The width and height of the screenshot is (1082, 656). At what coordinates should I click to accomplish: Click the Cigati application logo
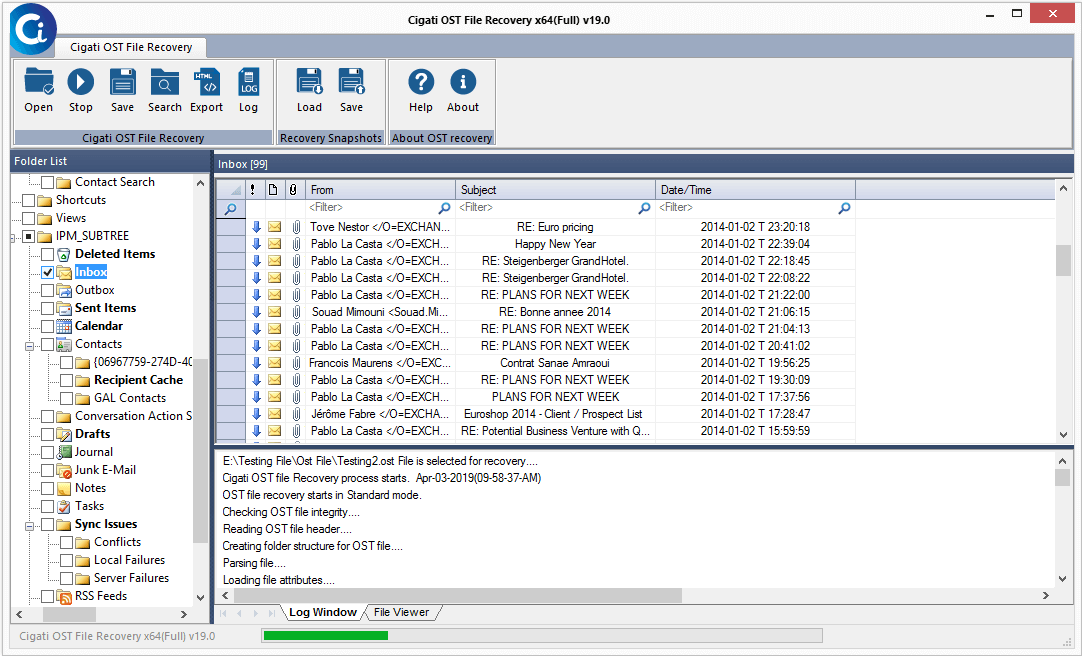32,29
